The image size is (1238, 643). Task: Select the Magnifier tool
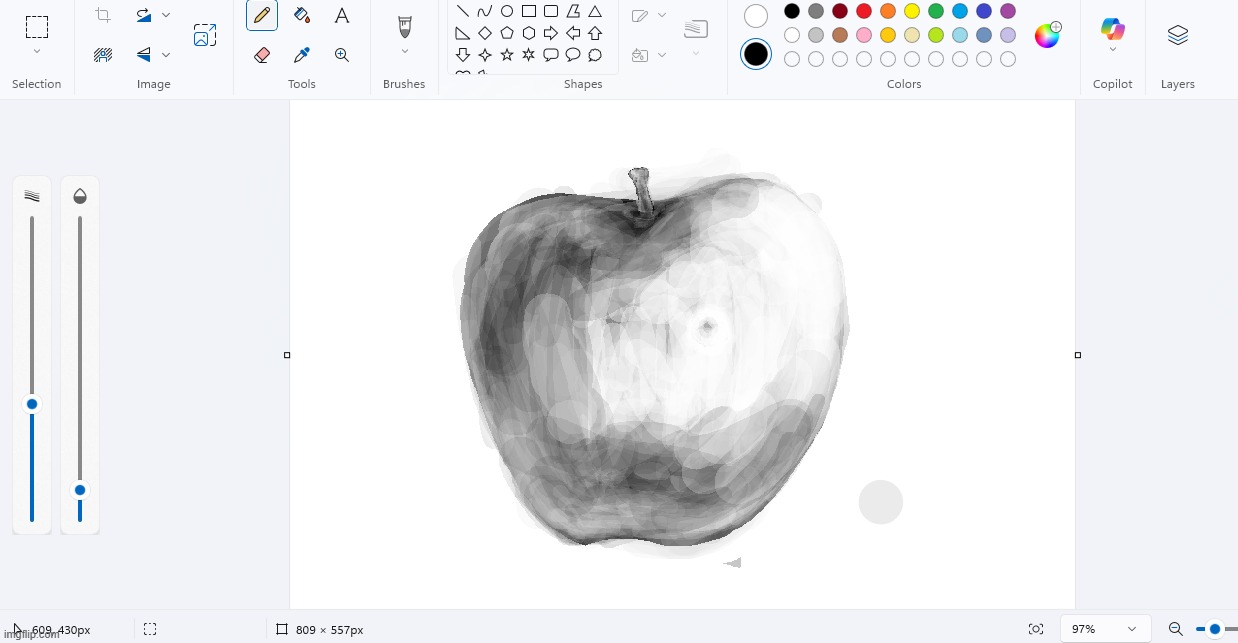342,55
